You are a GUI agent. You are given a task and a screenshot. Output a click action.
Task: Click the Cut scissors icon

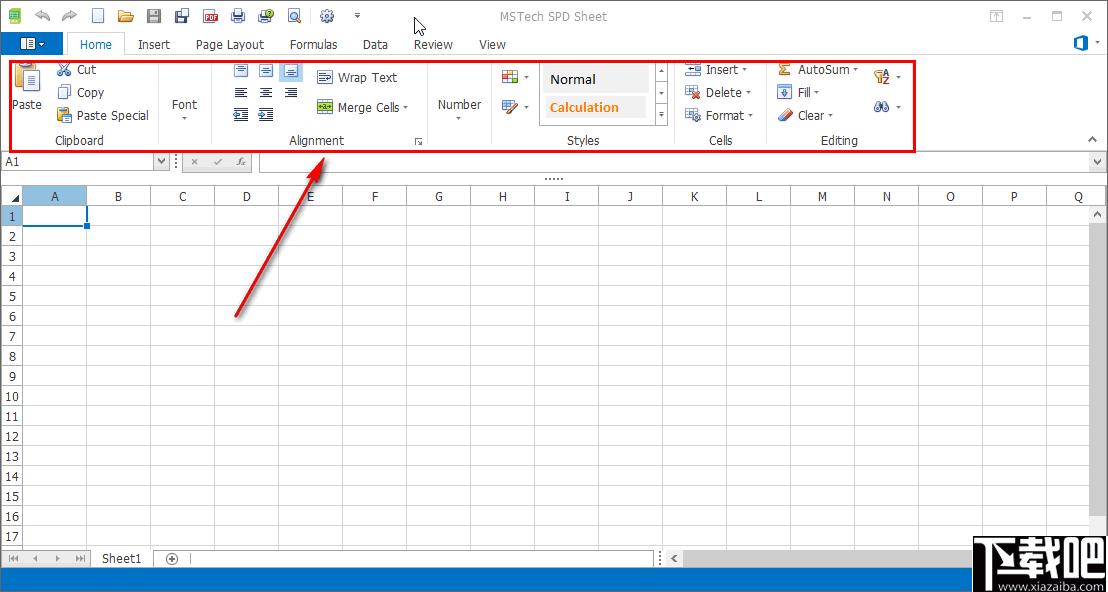(64, 70)
